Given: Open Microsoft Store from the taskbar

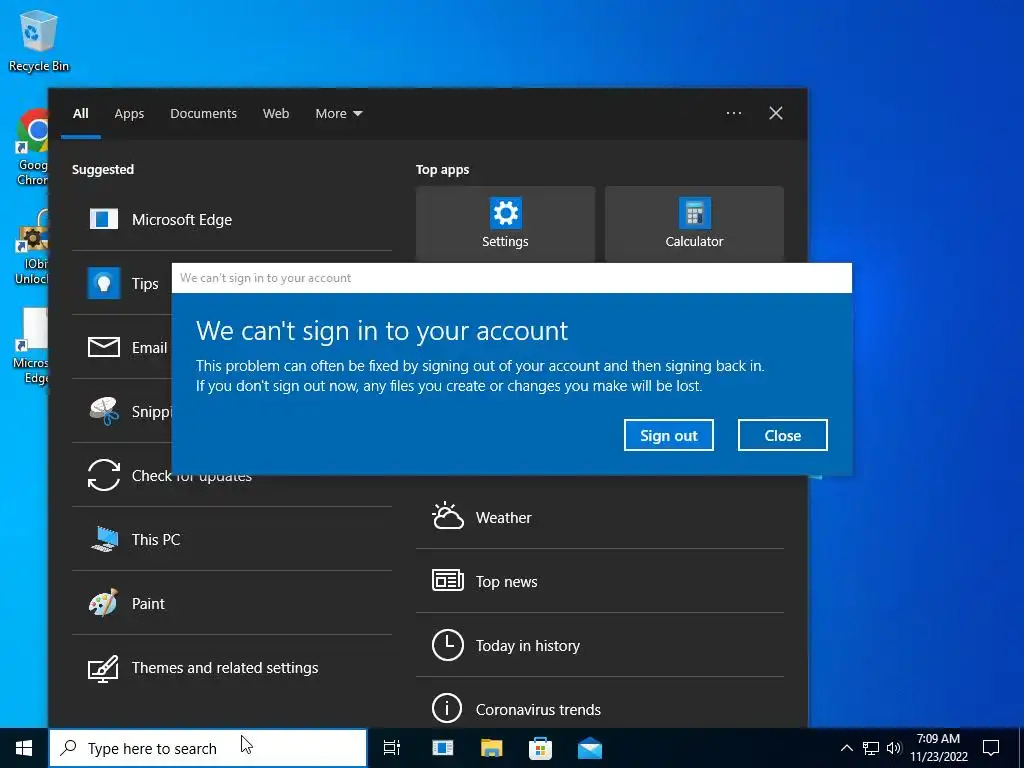Looking at the screenshot, I should [x=540, y=748].
